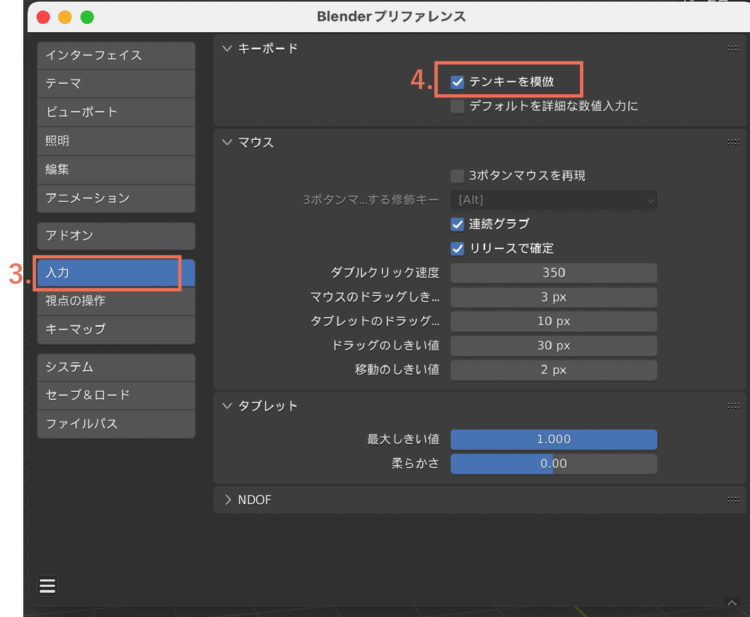The image size is (750, 617).
Task: Expand the NDOF panel
Action: pyautogui.click(x=227, y=500)
